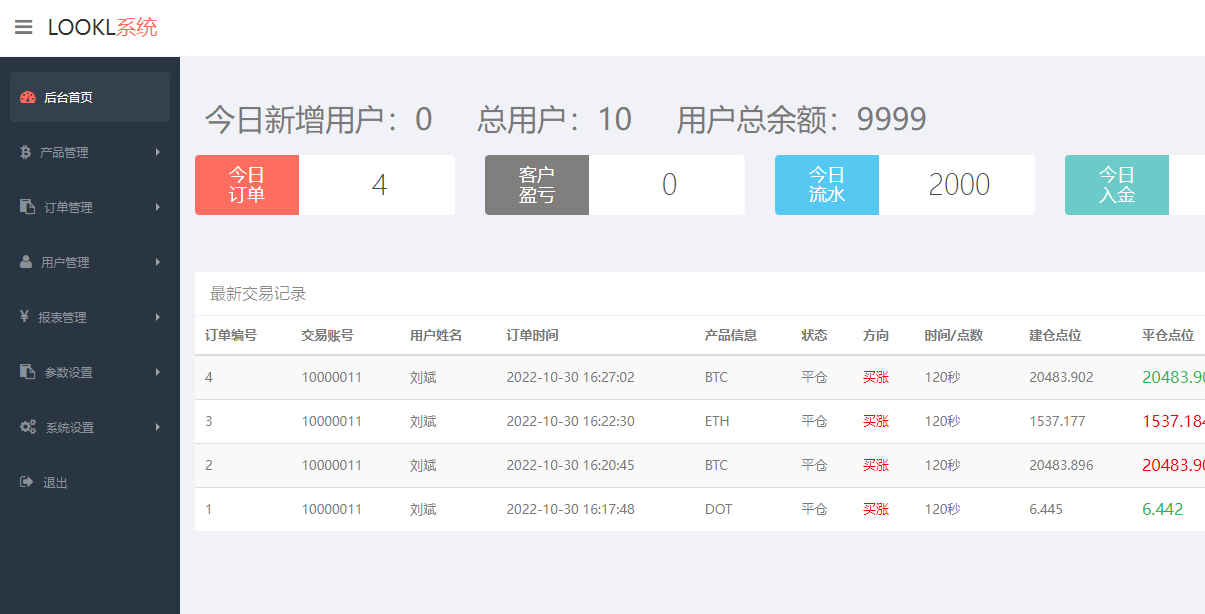Click the icon beside 参数设置
The height and width of the screenshot is (614, 1205).
pos(28,372)
